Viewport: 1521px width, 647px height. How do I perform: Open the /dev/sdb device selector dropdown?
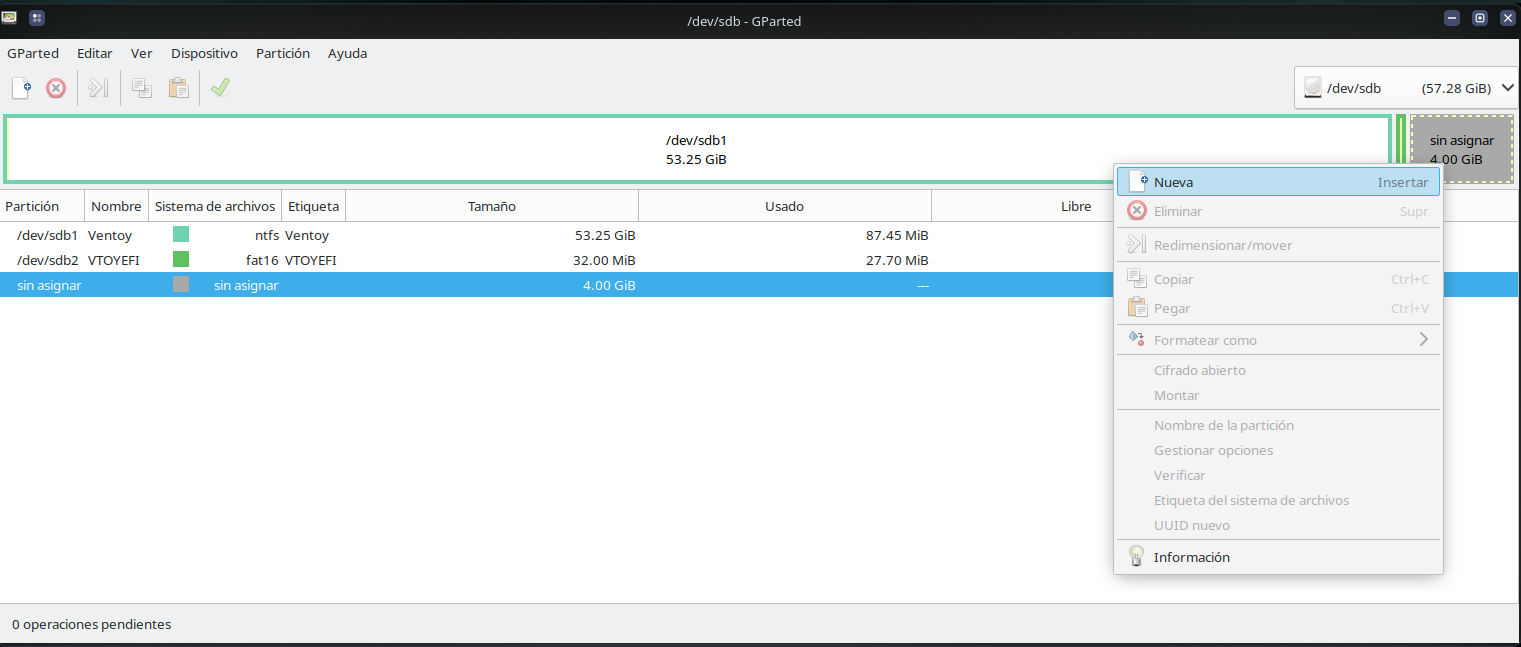coord(1406,88)
